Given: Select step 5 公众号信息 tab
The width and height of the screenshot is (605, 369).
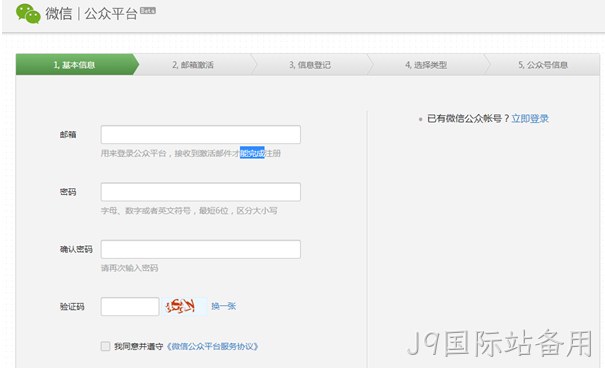Looking at the screenshot, I should [x=543, y=64].
